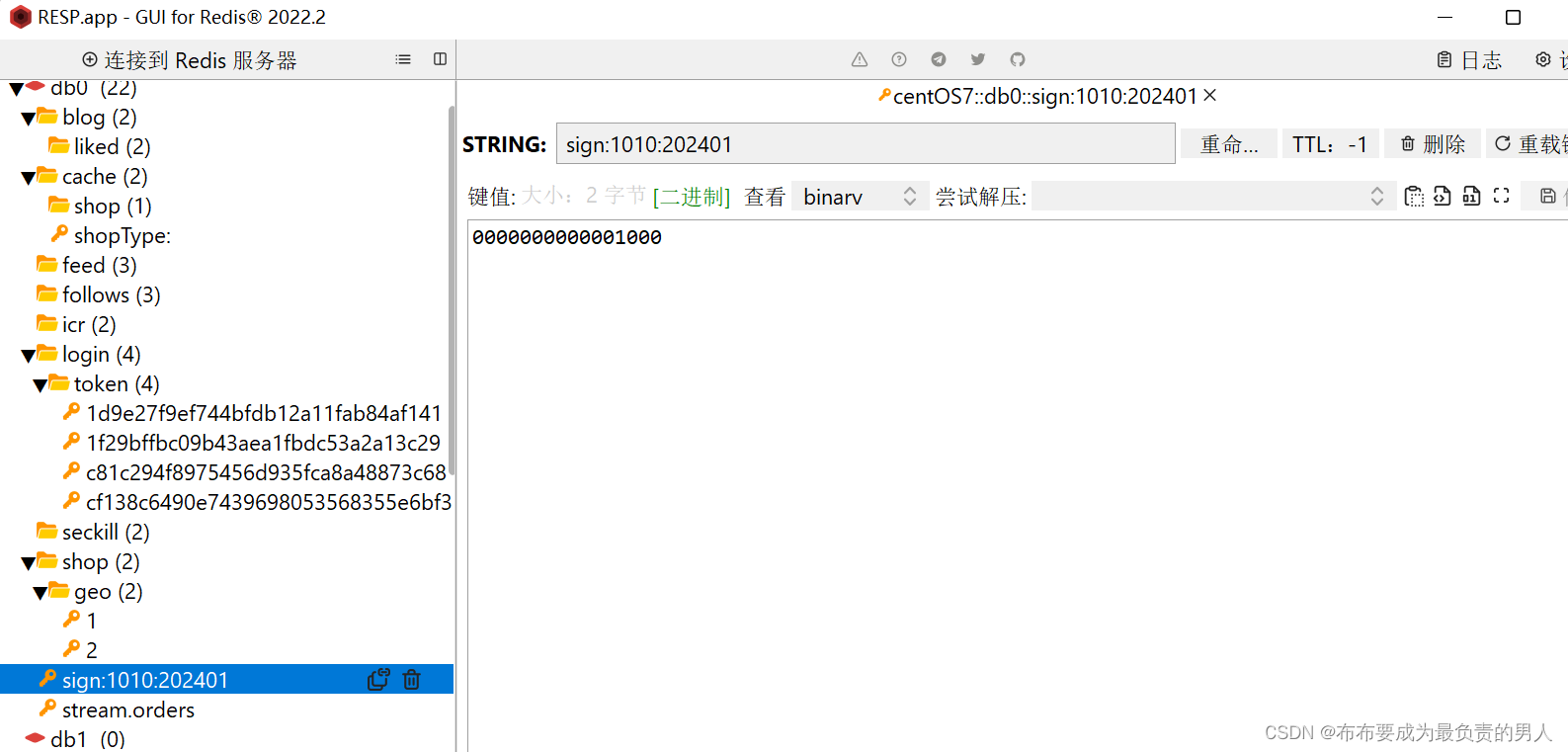The image size is (1568, 752).
Task: Click the key name input field
Action: pos(866,144)
